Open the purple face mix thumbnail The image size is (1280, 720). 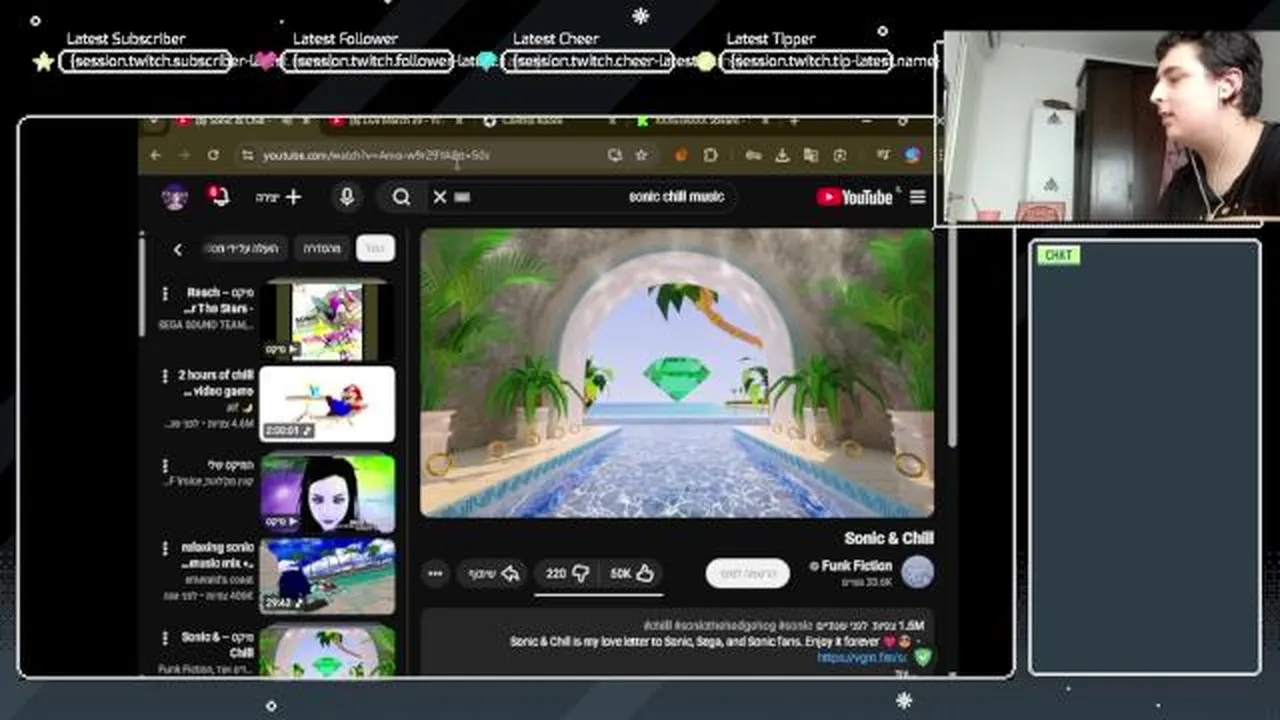[x=327, y=493]
